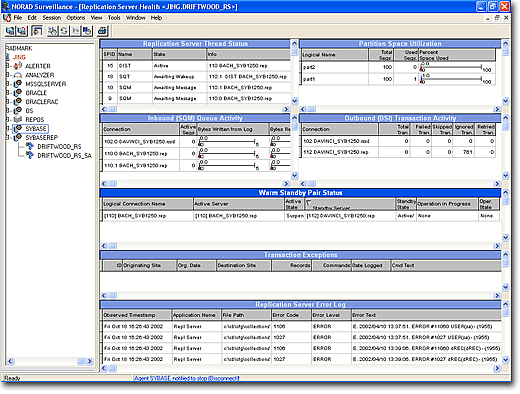Open the Session menu
The width and height of the screenshot is (520, 394).
coord(52,18)
